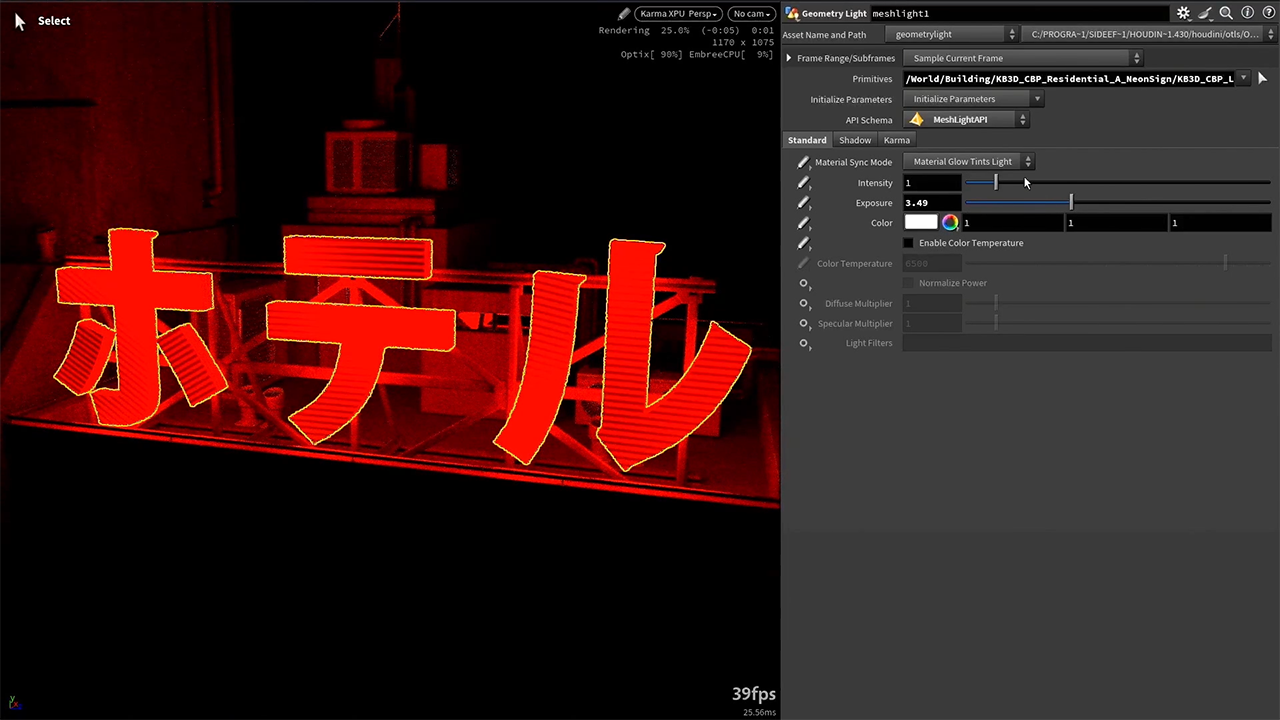
Task: Open the gear settings menu for meshlight1
Action: tap(1183, 13)
